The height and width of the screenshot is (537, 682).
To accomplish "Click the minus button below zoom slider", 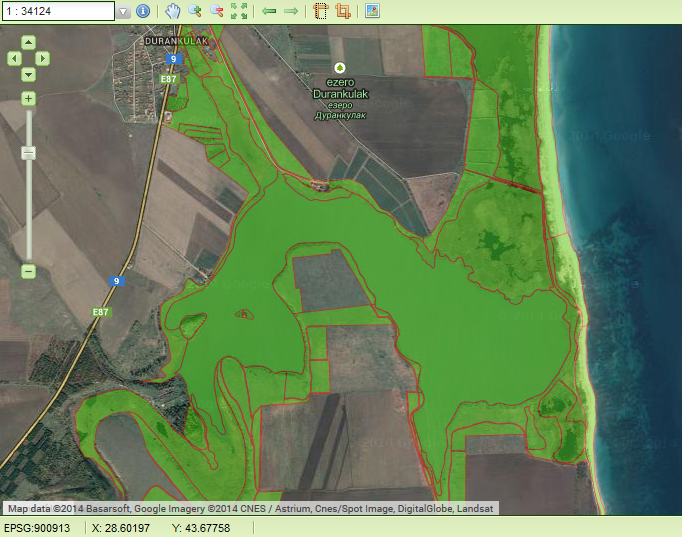I will [x=28, y=271].
